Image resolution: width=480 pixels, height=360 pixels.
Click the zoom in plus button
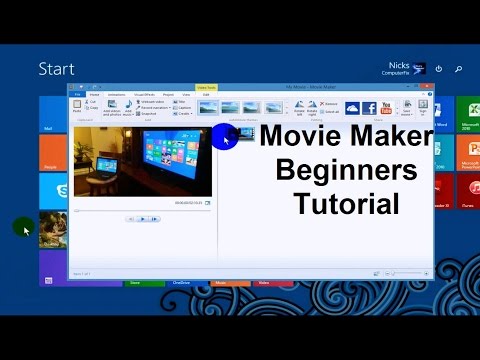tap(426, 273)
